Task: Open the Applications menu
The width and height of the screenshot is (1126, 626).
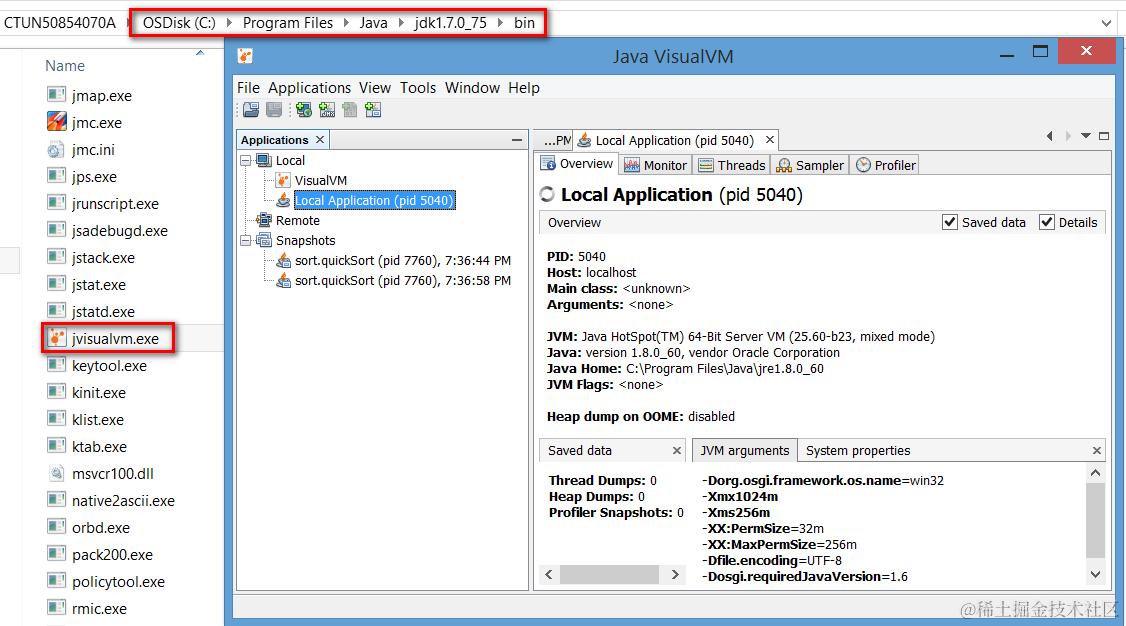Action: 310,88
